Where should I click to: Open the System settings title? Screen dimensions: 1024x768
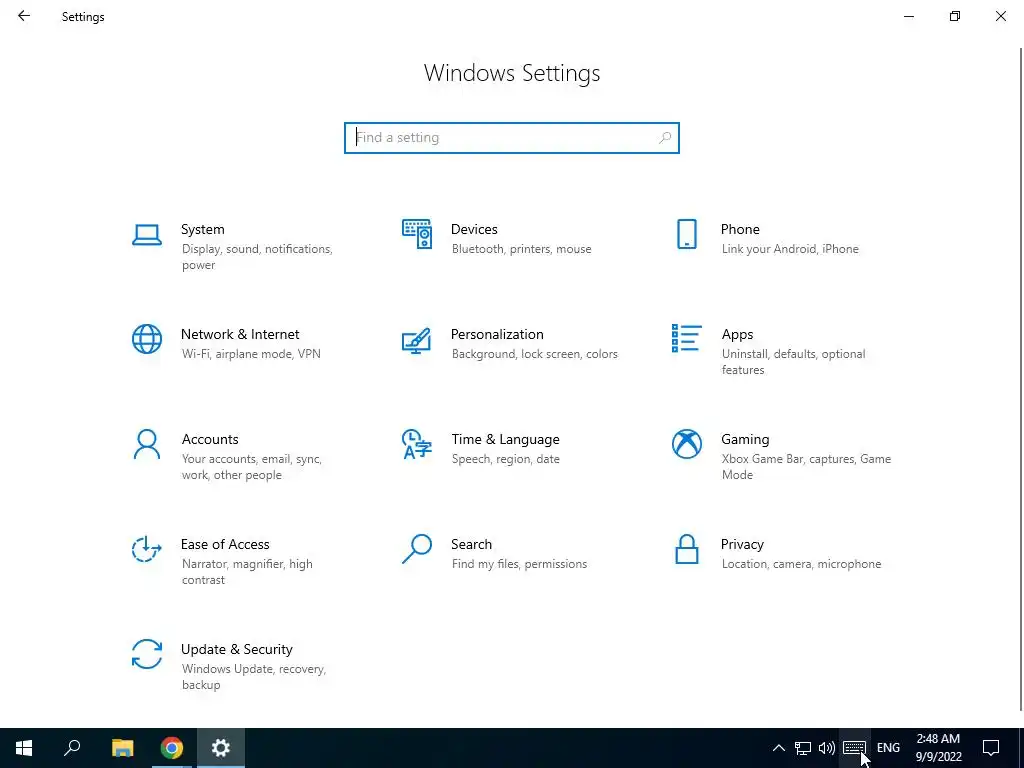(202, 229)
